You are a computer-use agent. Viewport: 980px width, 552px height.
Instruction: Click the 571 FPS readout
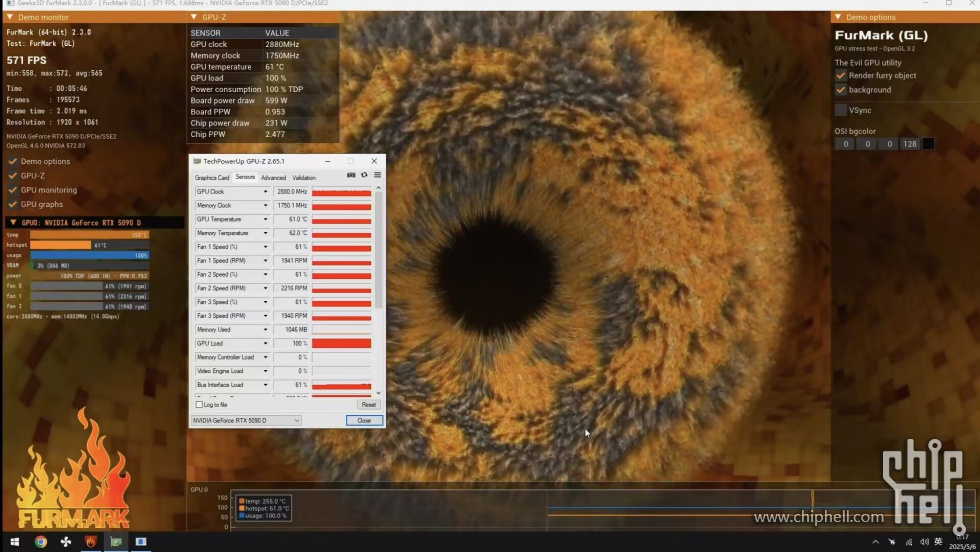click(27, 61)
